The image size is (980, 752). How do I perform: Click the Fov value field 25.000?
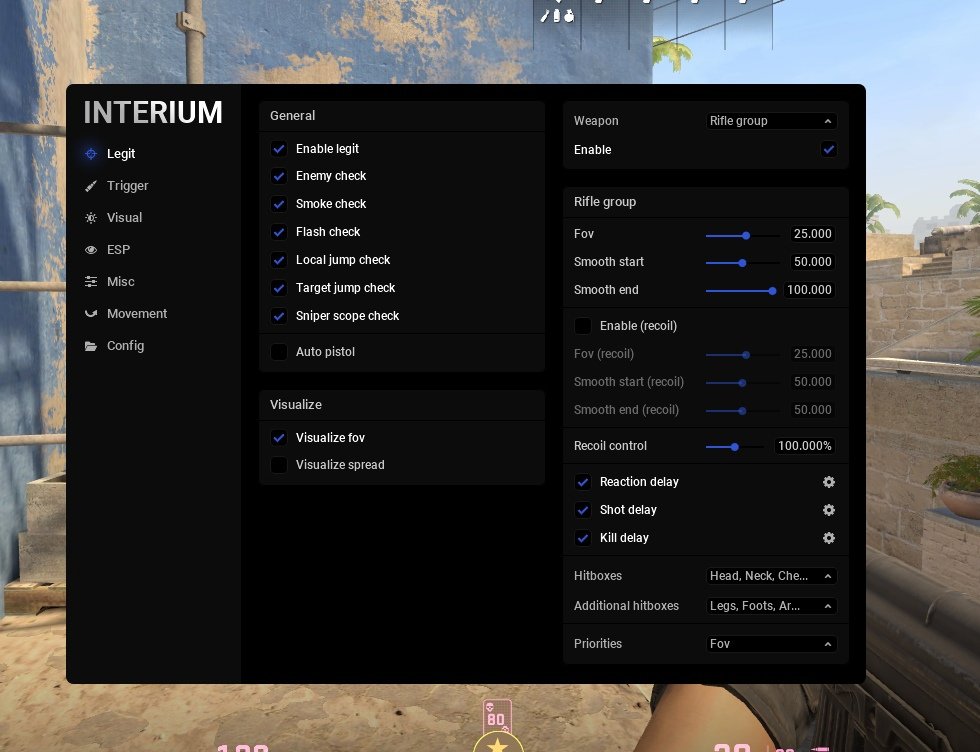coord(812,234)
